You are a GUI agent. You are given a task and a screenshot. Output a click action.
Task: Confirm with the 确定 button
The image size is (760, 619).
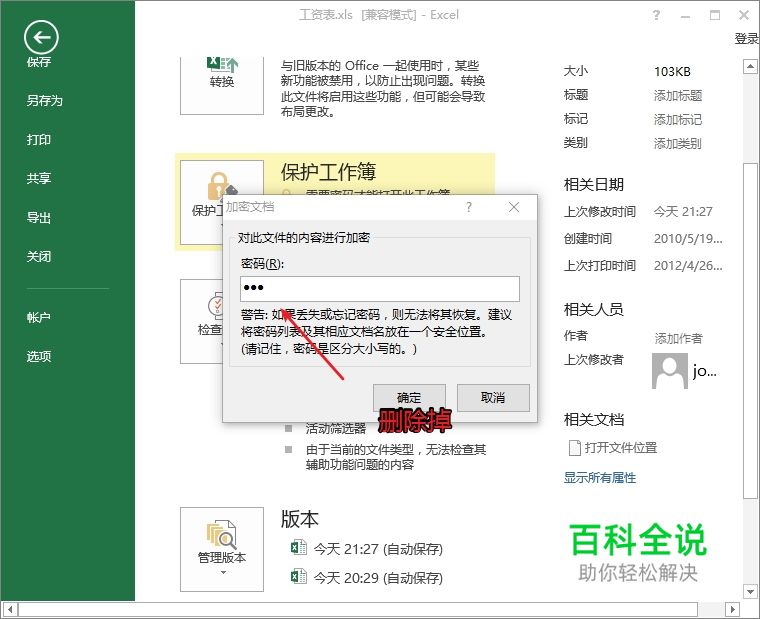coord(409,398)
